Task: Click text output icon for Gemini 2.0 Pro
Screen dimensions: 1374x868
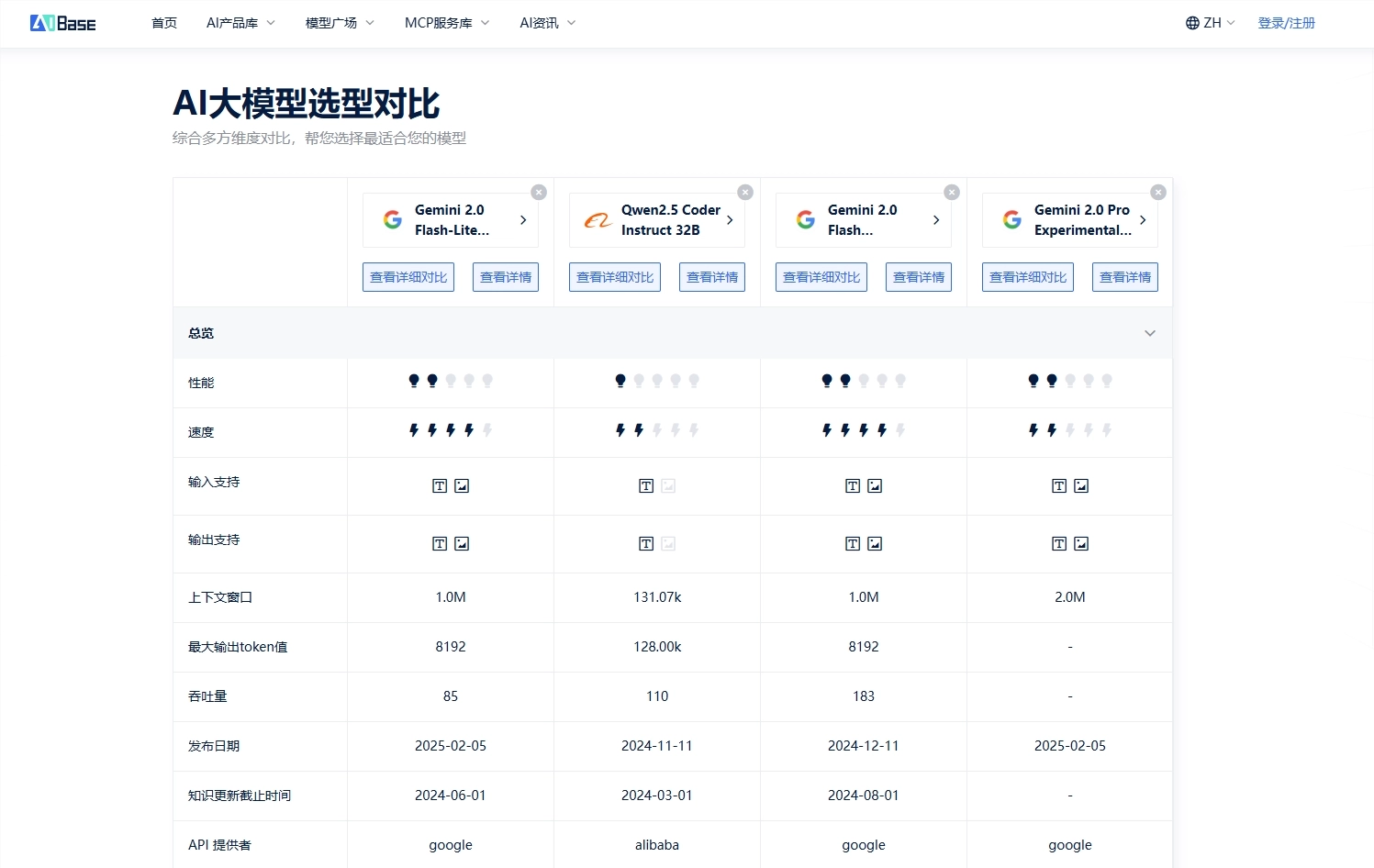Action: (1059, 544)
